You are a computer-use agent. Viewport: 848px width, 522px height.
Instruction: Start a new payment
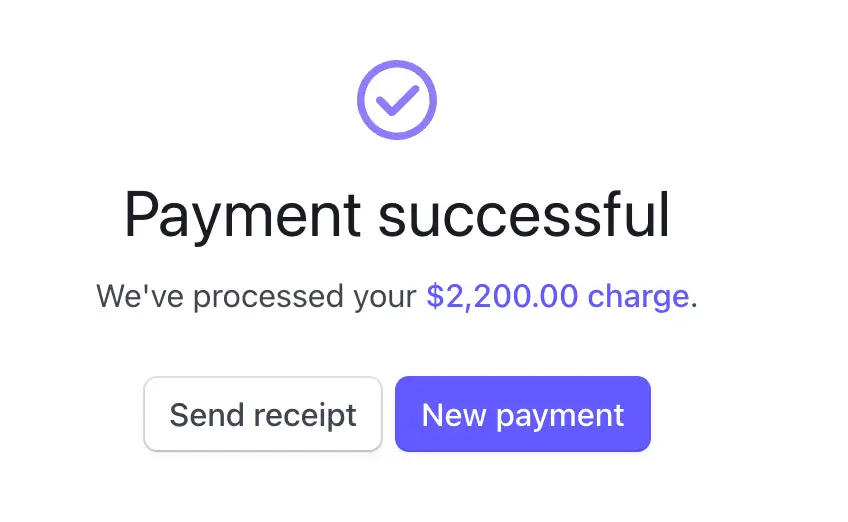pyautogui.click(x=523, y=414)
